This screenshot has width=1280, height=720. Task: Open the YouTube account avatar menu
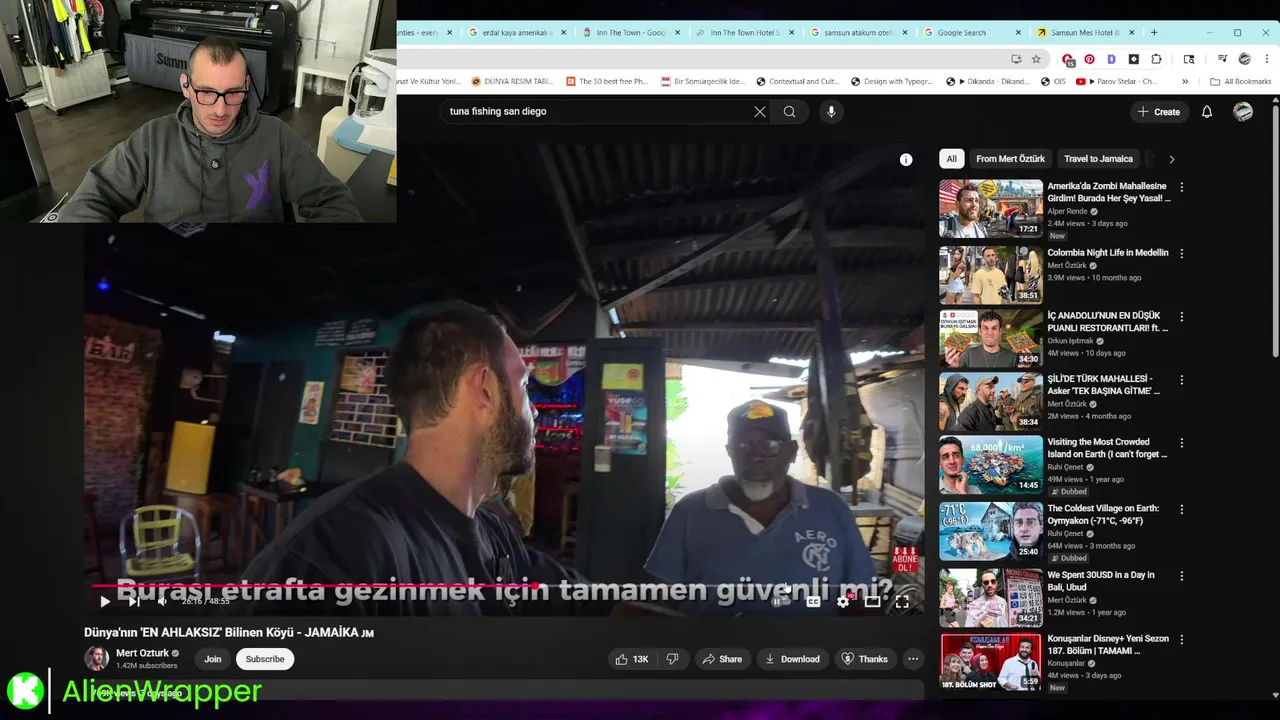(x=1243, y=112)
